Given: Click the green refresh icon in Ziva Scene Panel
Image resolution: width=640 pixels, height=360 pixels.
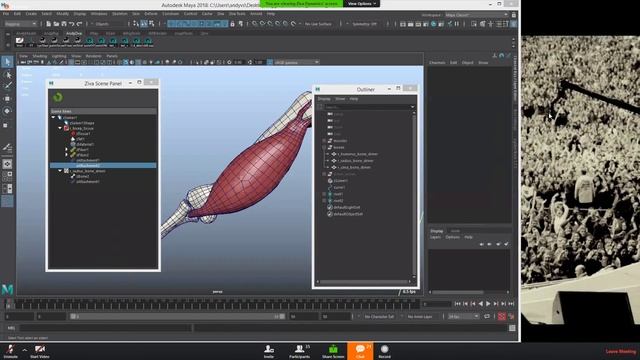Looking at the screenshot, I should point(58,97).
